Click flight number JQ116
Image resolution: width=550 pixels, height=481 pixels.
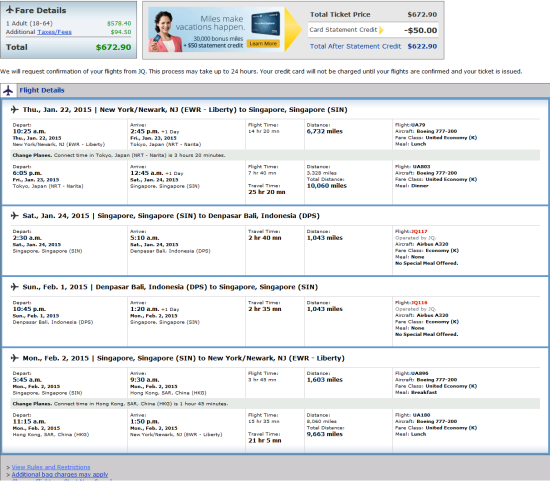tap(419, 302)
